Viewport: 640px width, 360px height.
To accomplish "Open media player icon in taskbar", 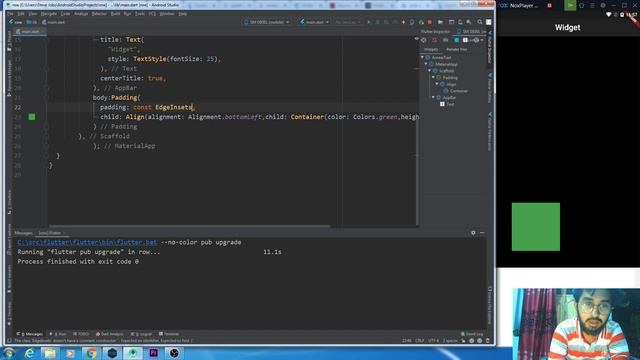I will point(70,353).
